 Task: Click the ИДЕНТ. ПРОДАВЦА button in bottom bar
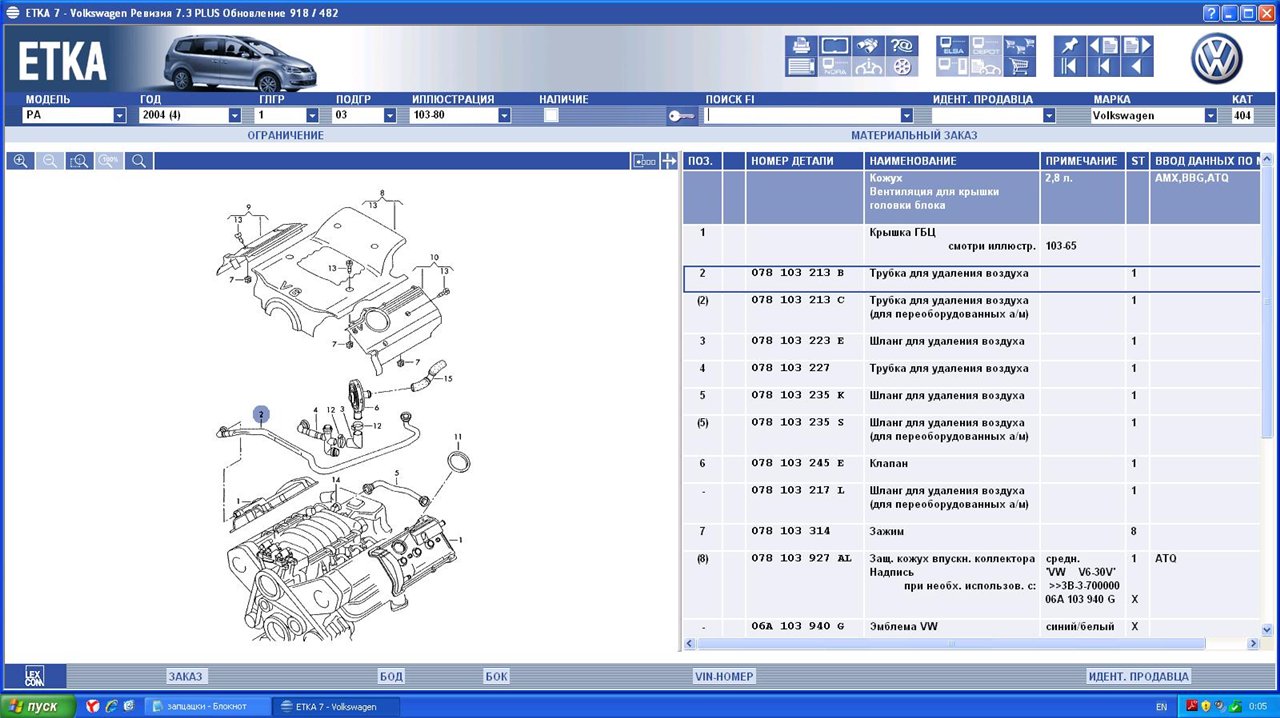click(x=1138, y=676)
